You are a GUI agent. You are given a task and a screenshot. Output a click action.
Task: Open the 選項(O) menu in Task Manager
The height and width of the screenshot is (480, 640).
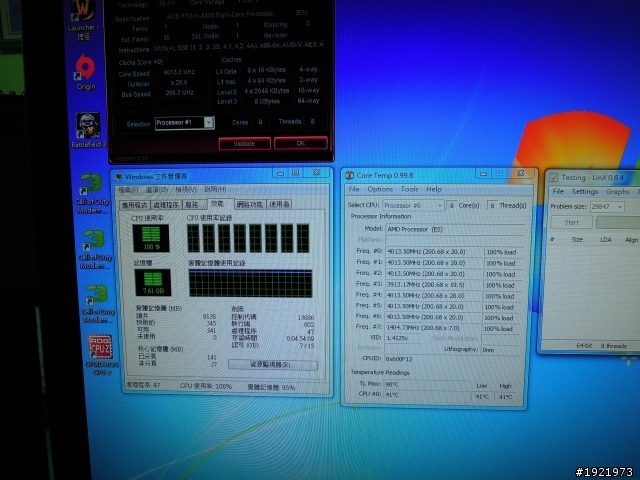point(157,190)
